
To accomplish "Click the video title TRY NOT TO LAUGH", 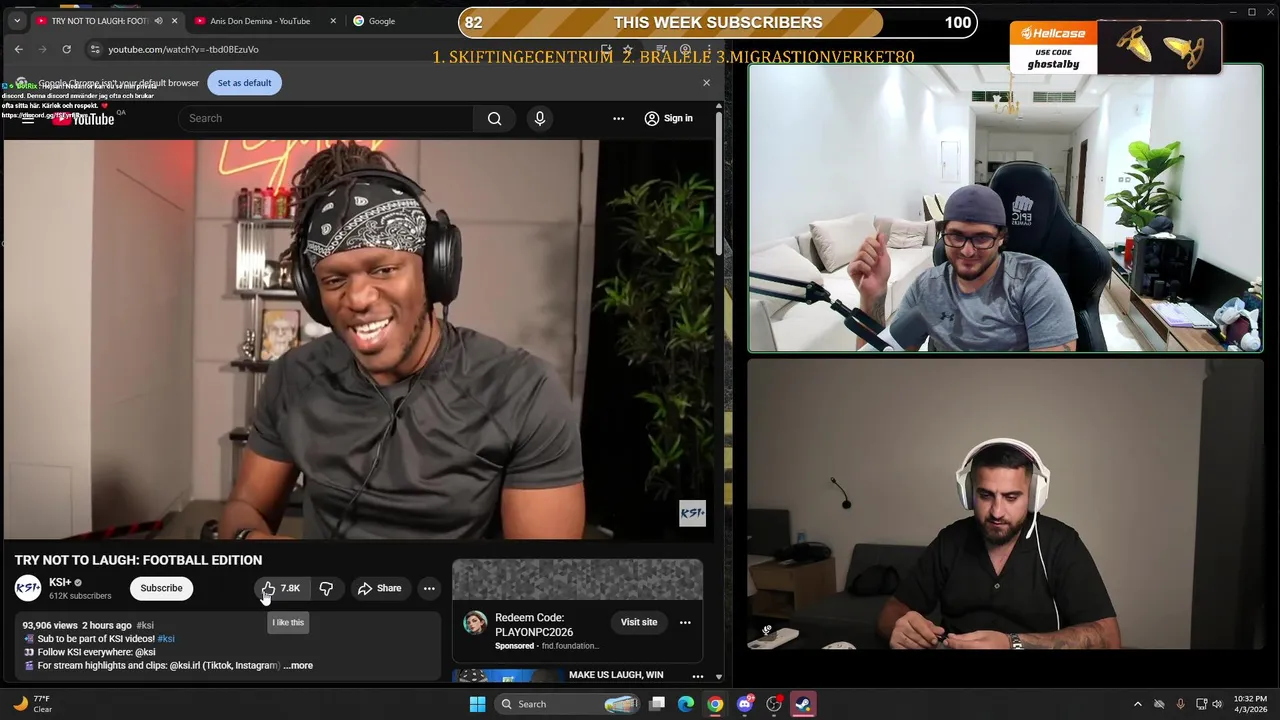I will click(x=138, y=560).
